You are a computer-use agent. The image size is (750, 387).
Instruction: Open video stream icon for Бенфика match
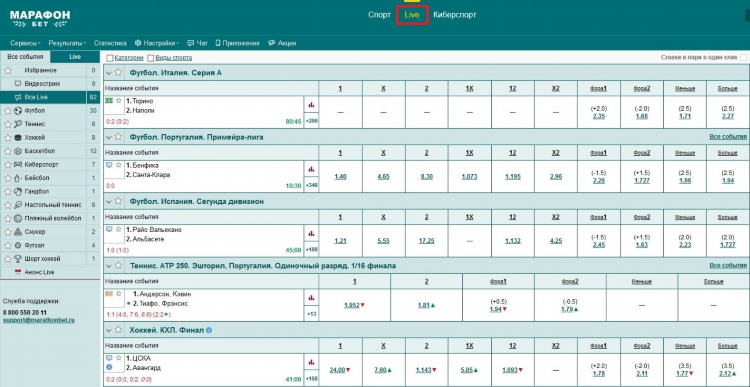tap(109, 165)
